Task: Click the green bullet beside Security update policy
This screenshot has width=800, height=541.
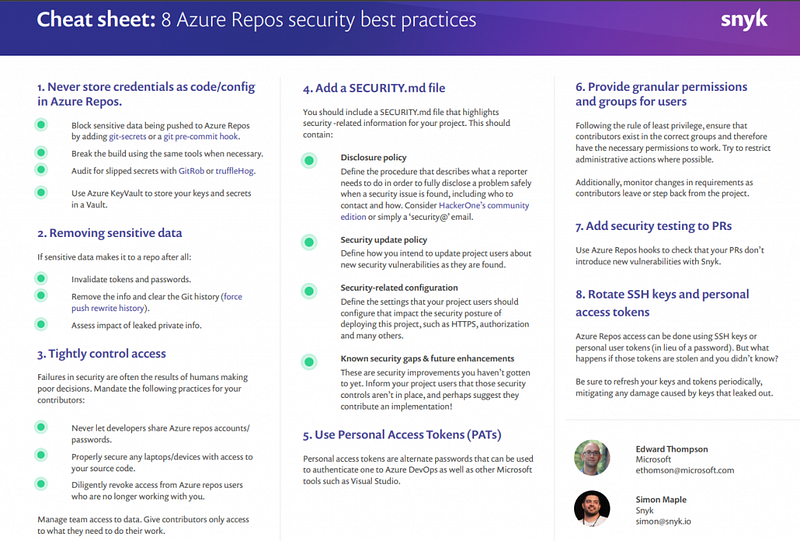Action: pos(309,242)
